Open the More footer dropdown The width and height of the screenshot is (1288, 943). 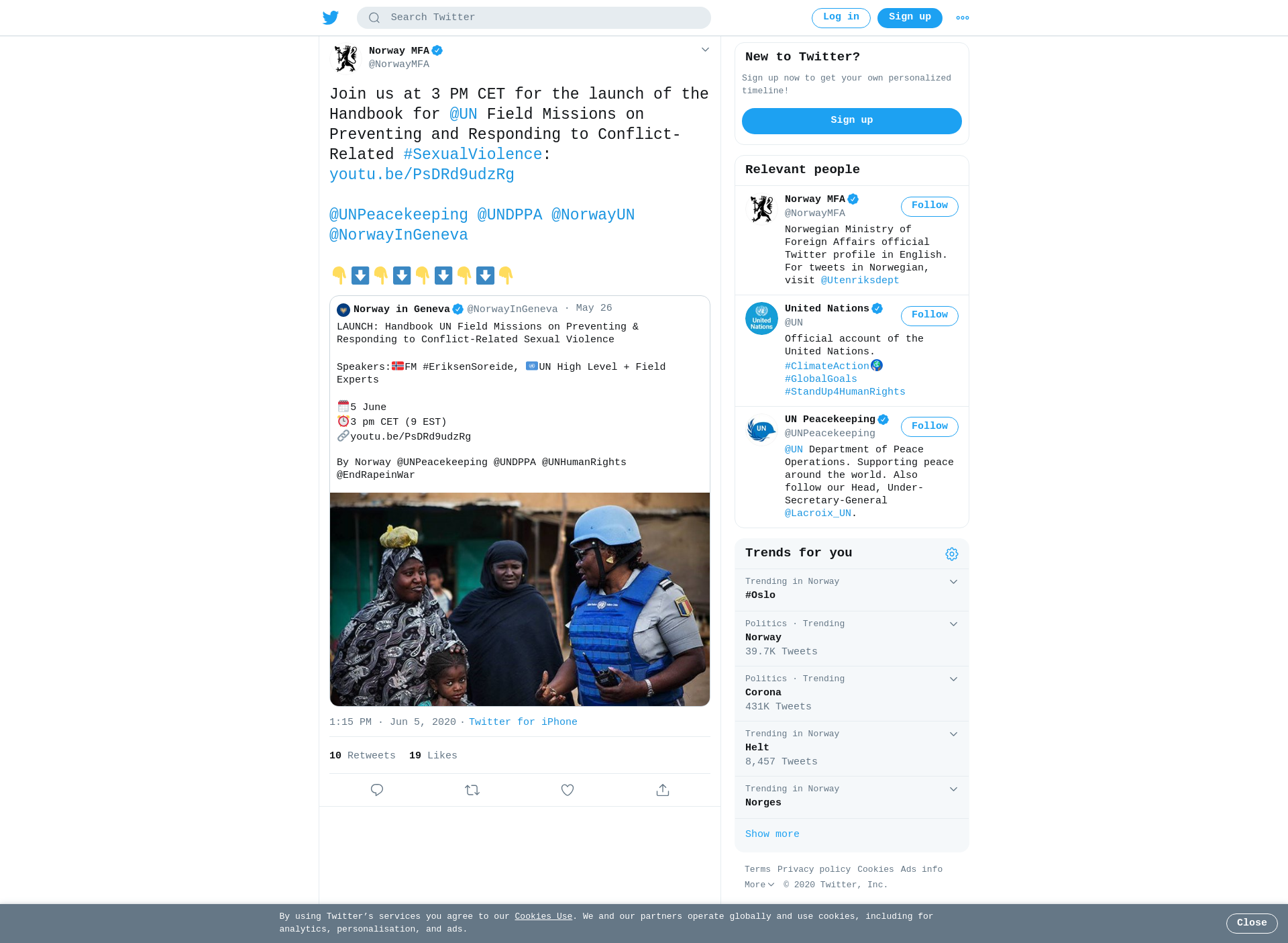[x=759, y=885]
